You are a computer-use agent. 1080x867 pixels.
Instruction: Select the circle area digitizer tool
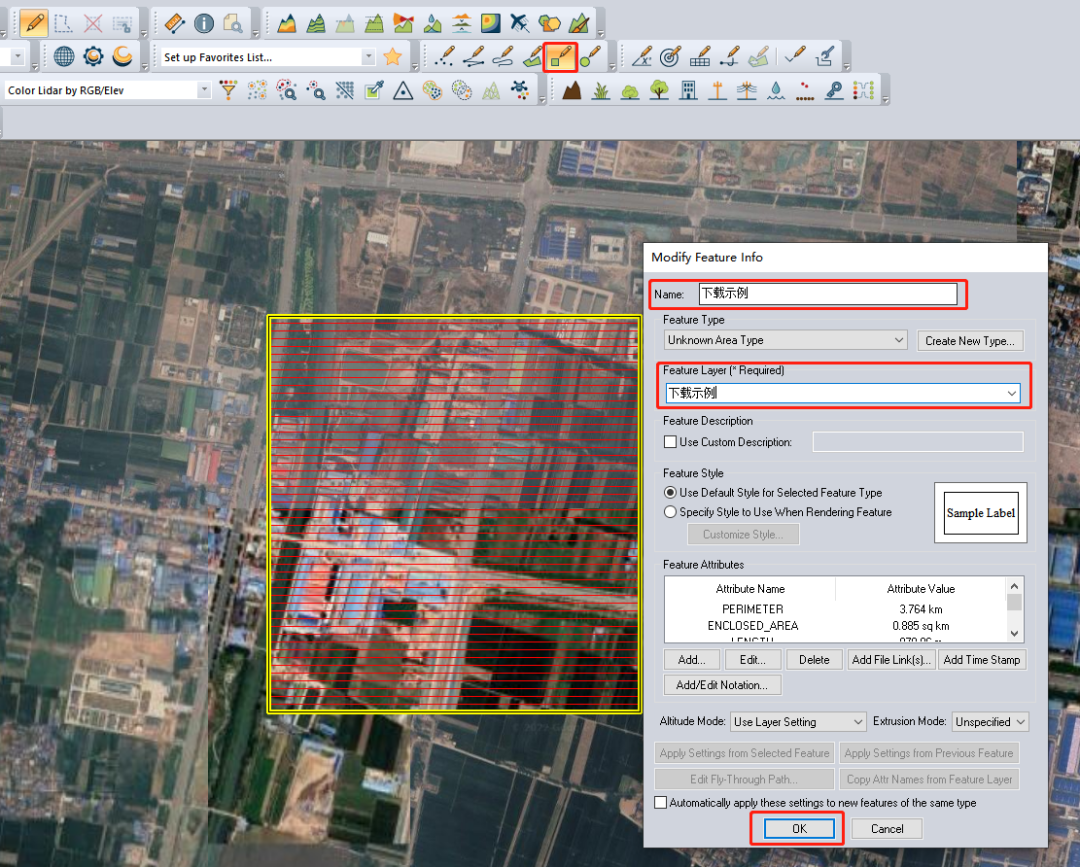click(x=590, y=57)
